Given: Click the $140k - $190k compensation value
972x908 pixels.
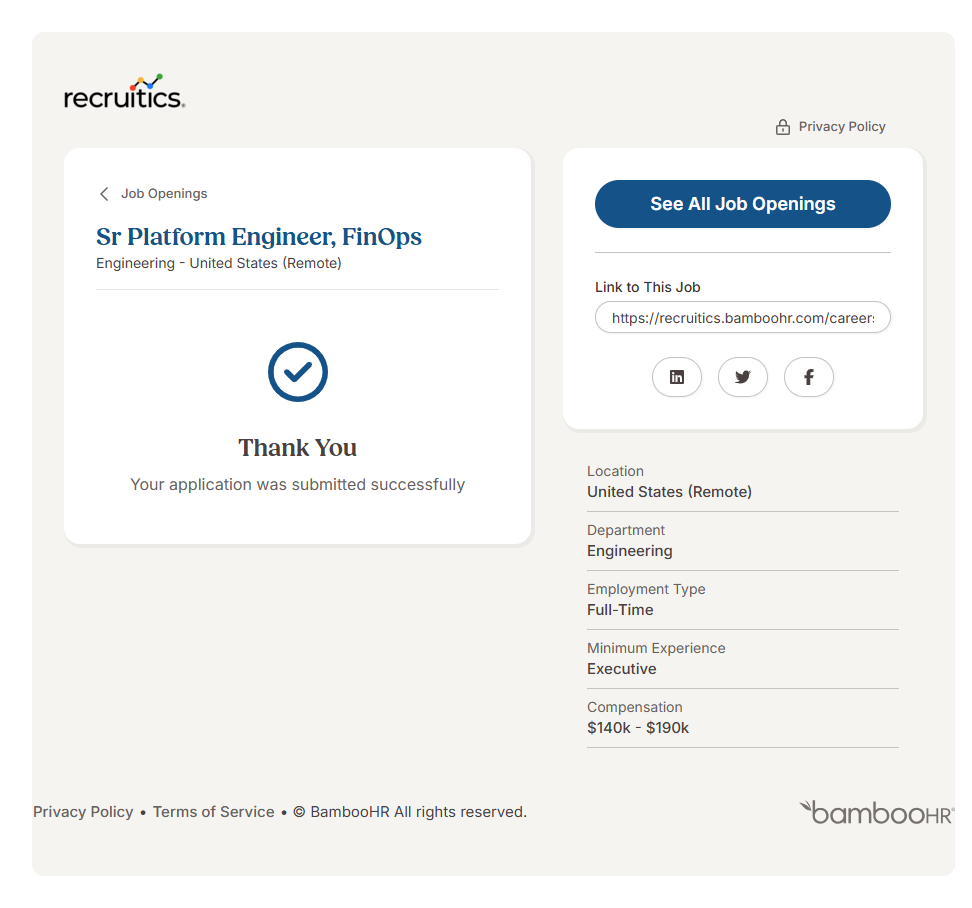Looking at the screenshot, I should click(x=638, y=728).
